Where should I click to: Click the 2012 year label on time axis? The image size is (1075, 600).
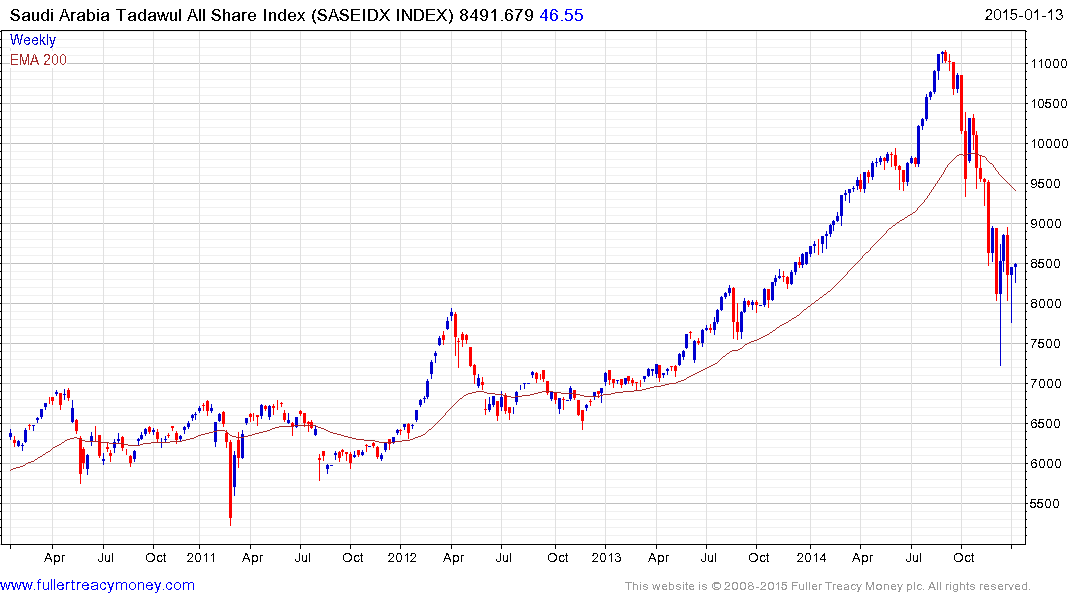pos(402,557)
